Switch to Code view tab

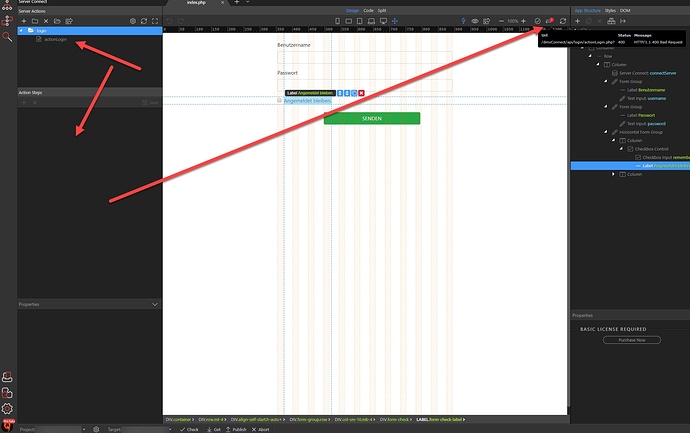368,11
